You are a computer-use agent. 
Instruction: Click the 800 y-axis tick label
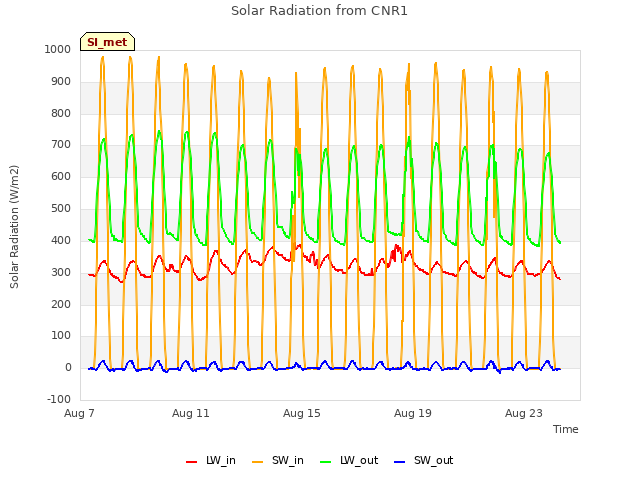click(61, 113)
